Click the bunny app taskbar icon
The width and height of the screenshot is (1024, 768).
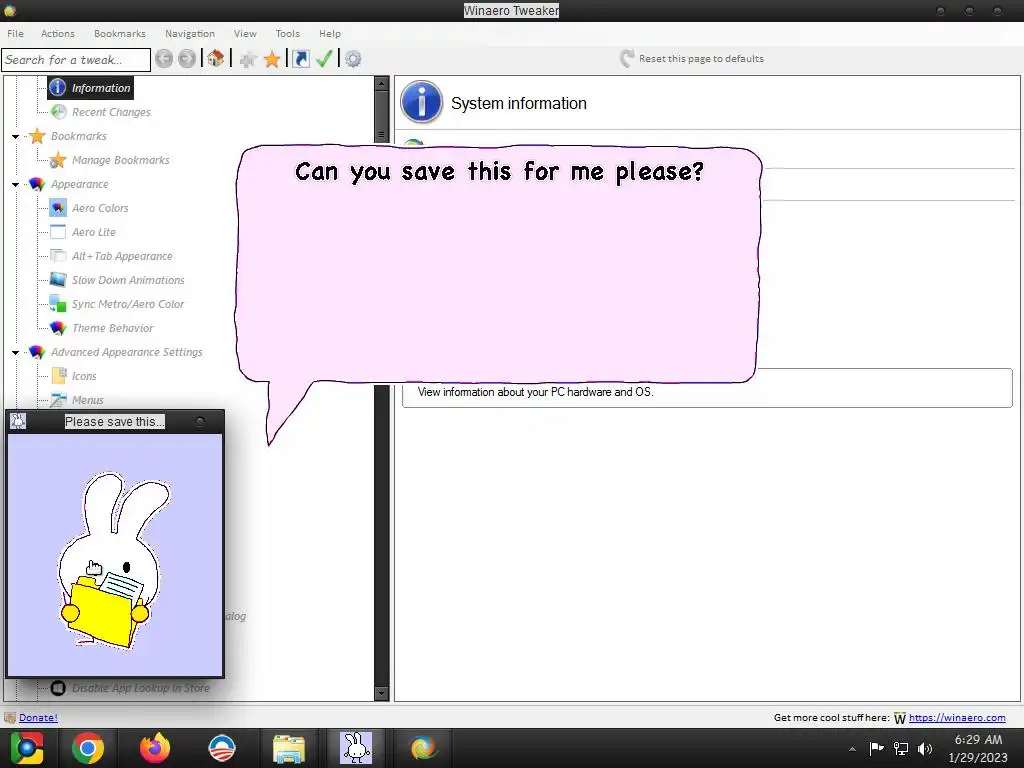[356, 748]
